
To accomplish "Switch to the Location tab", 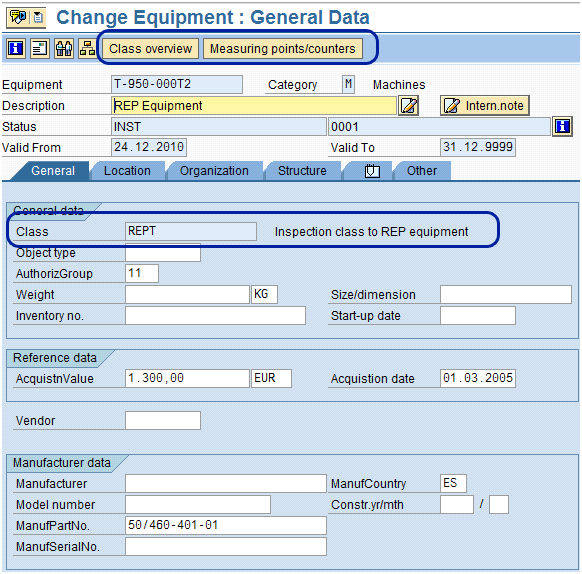I will pyautogui.click(x=127, y=171).
